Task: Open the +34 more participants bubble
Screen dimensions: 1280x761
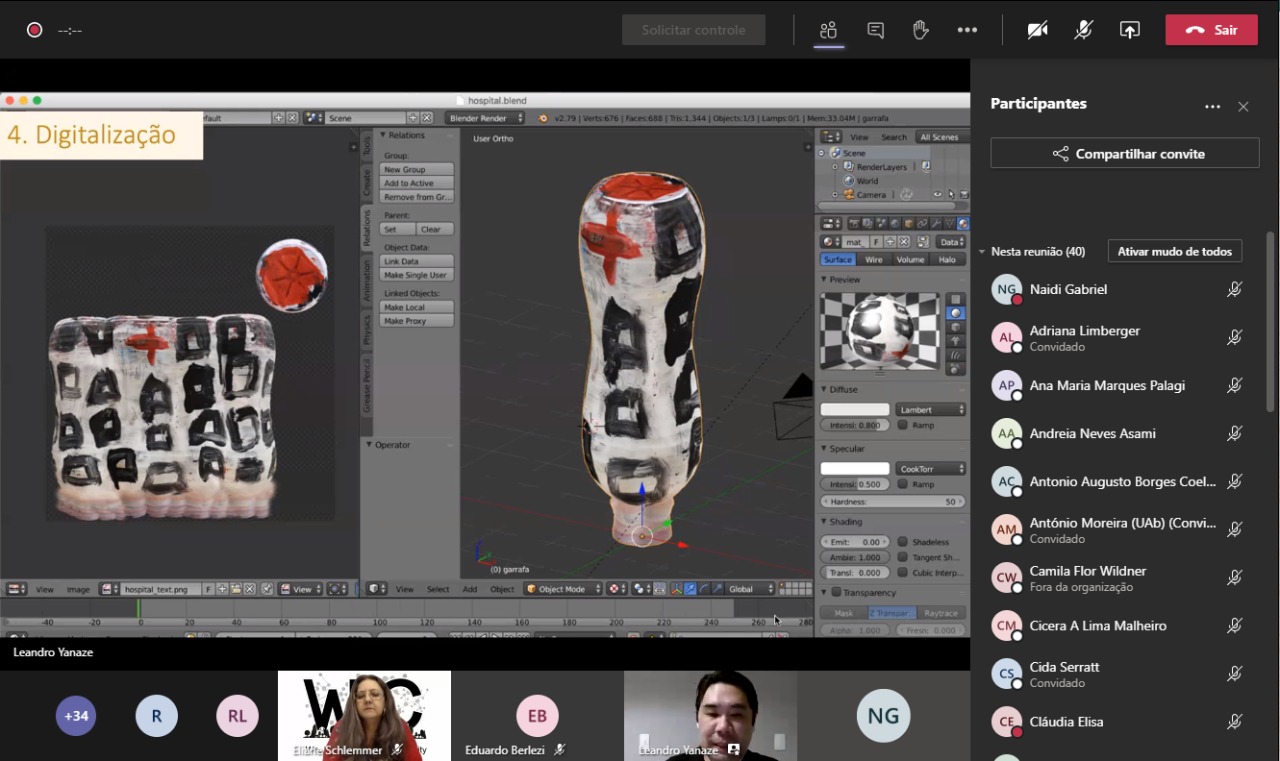Action: pos(76,716)
